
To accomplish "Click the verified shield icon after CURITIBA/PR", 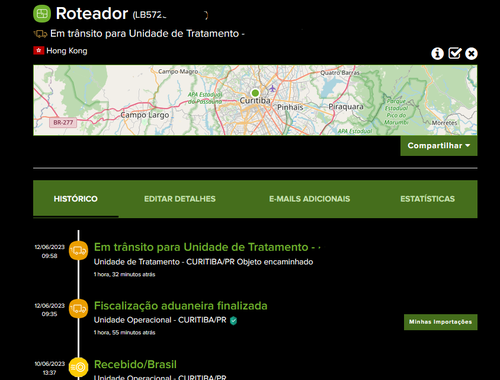I will 233,321.
